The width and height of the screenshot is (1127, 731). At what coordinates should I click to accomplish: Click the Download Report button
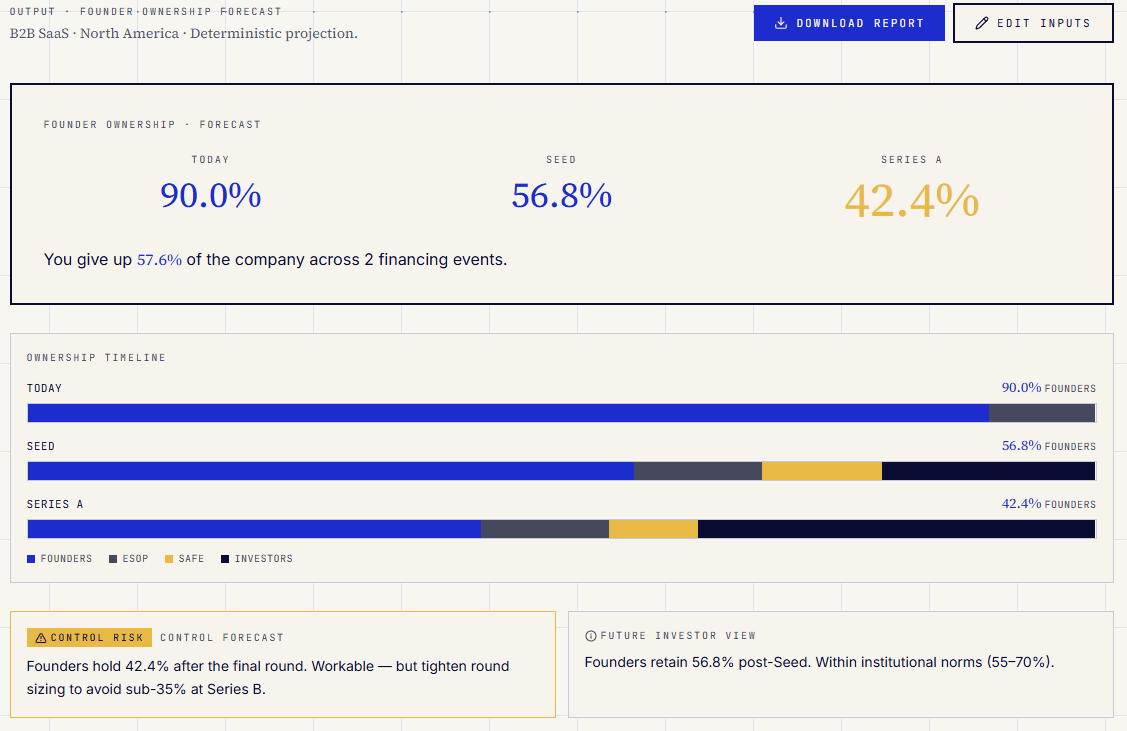849,23
